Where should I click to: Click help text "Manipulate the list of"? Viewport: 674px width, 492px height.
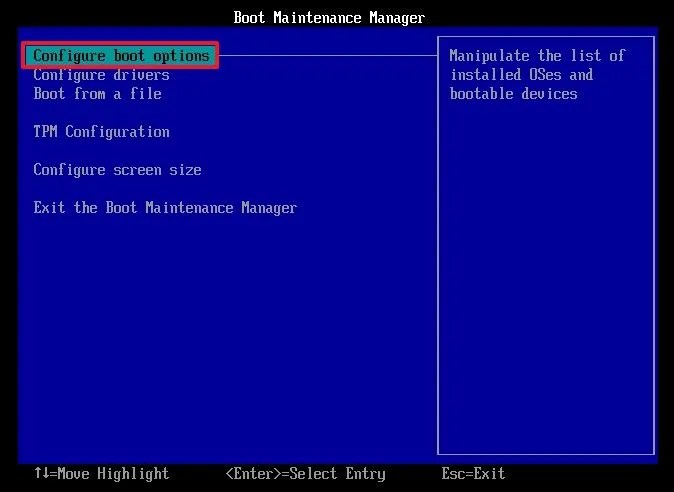537,55
